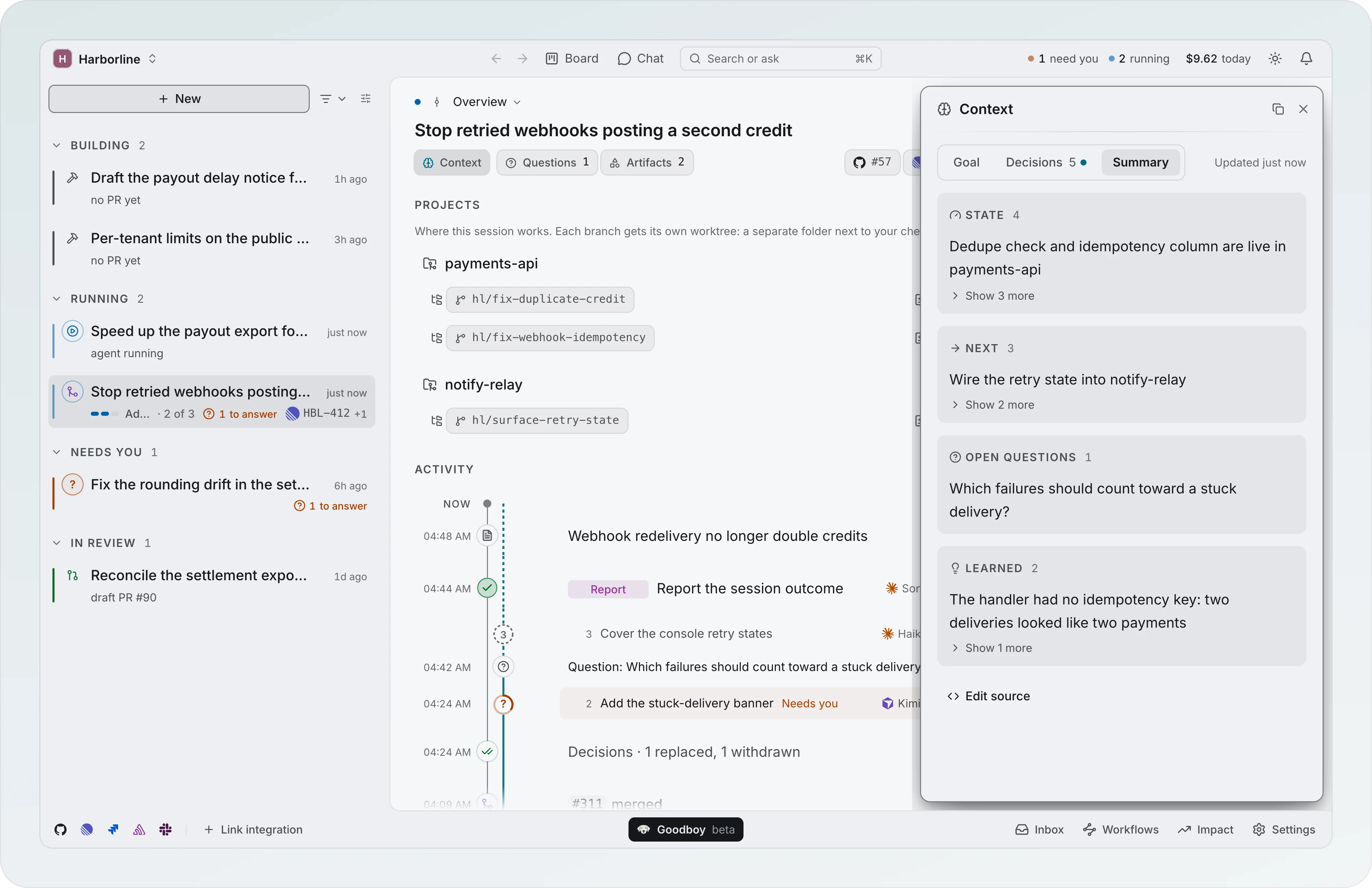Click the New session button
Image resolution: width=1372 pixels, height=888 pixels.
(x=179, y=99)
